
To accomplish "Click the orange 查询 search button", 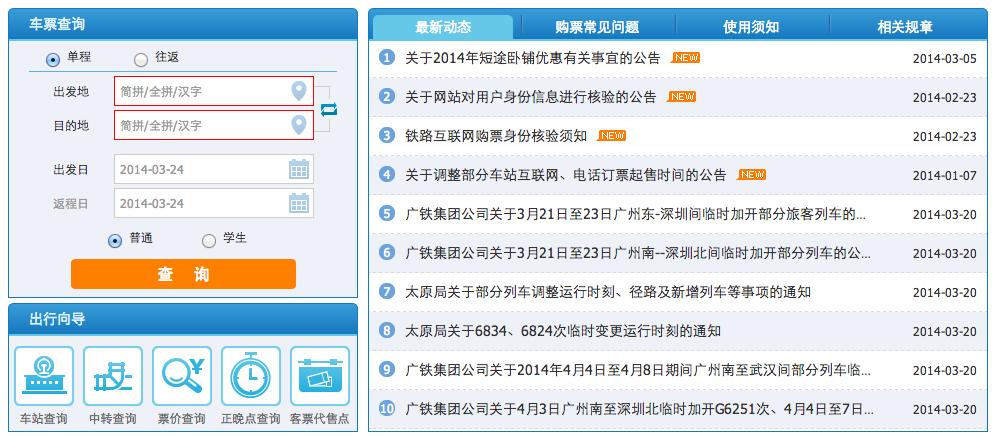I will coord(183,274).
